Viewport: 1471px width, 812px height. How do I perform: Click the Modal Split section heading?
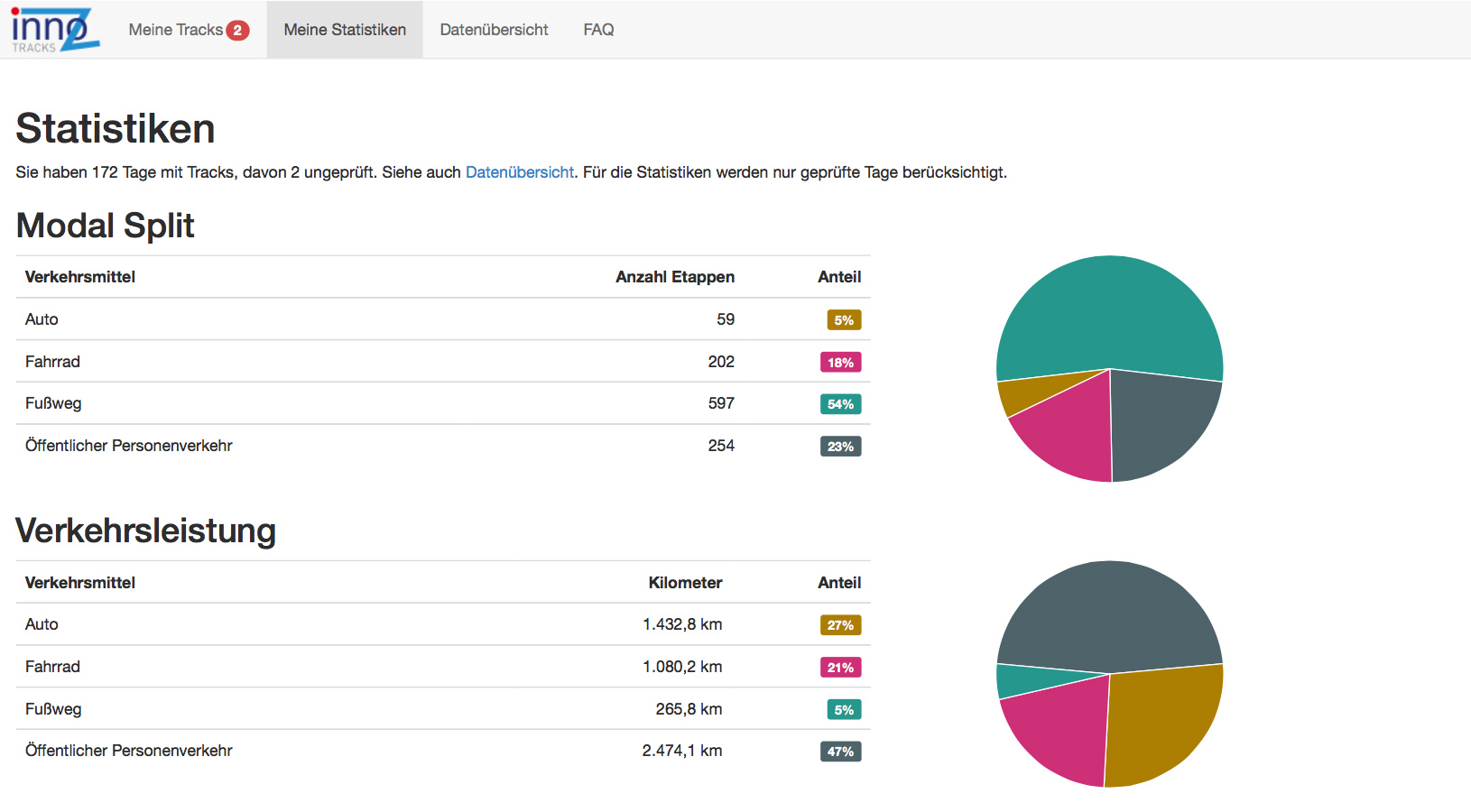(106, 226)
